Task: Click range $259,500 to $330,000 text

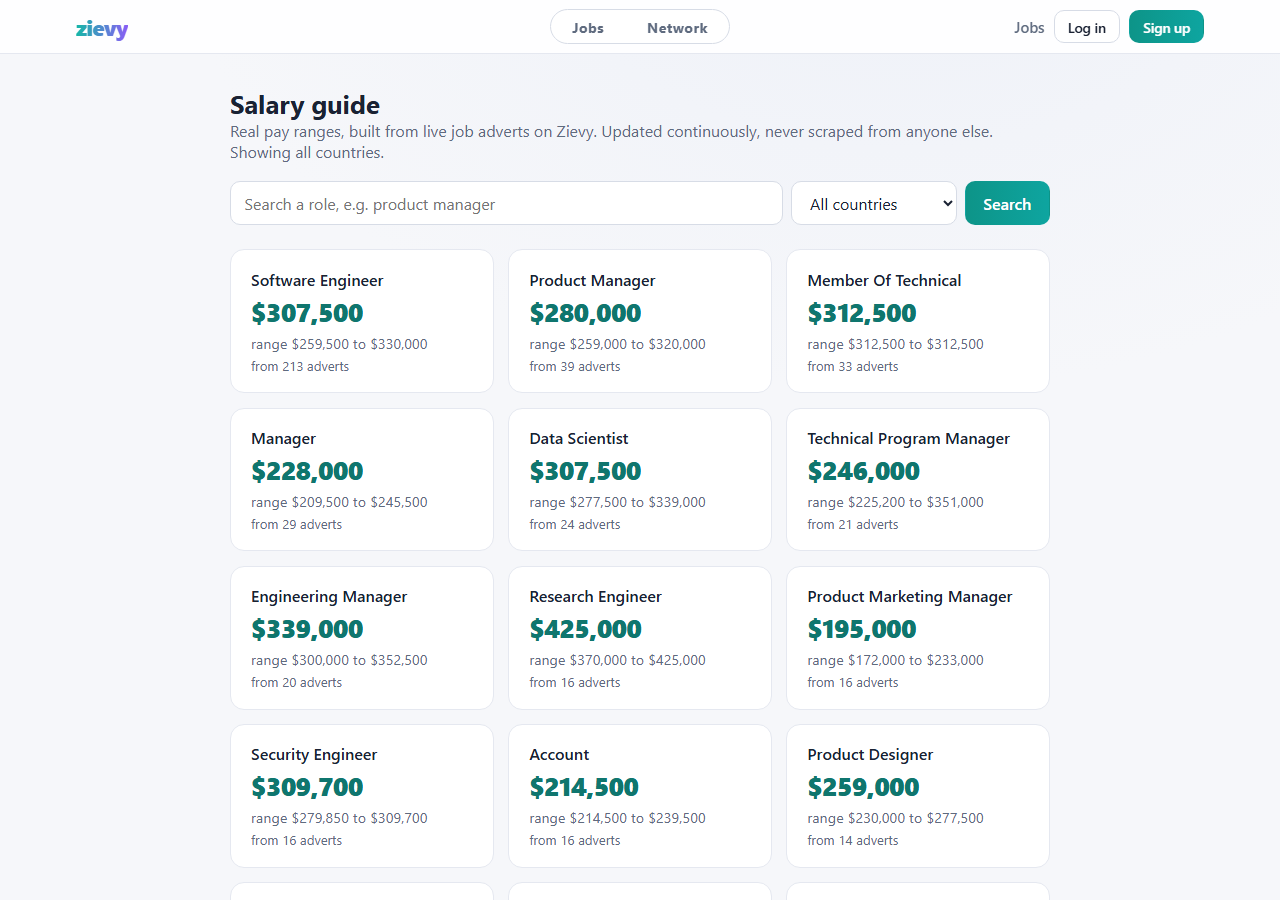Action: [339, 344]
